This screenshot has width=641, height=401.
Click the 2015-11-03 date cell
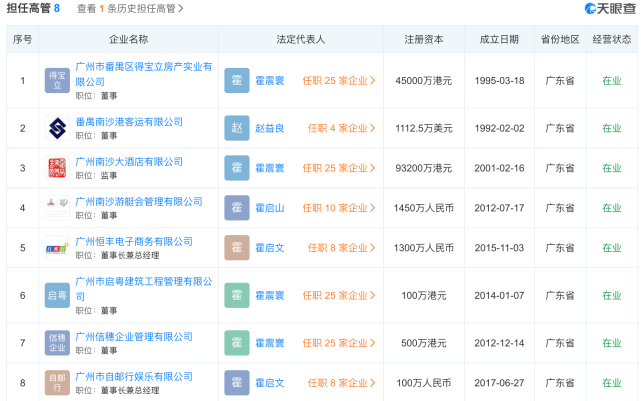499,248
